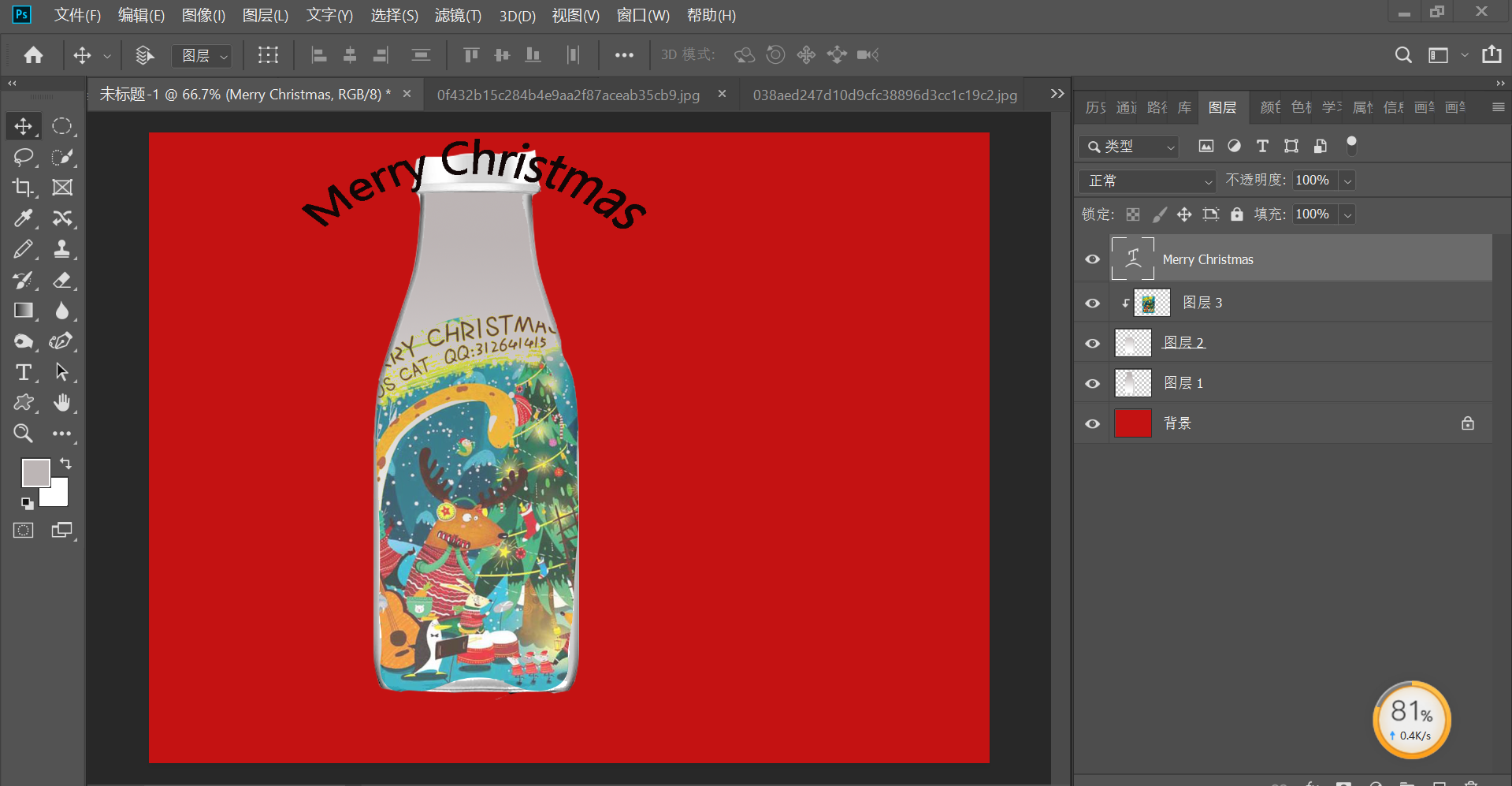
Task: Close the 未标题-1 document tab
Action: [407, 94]
